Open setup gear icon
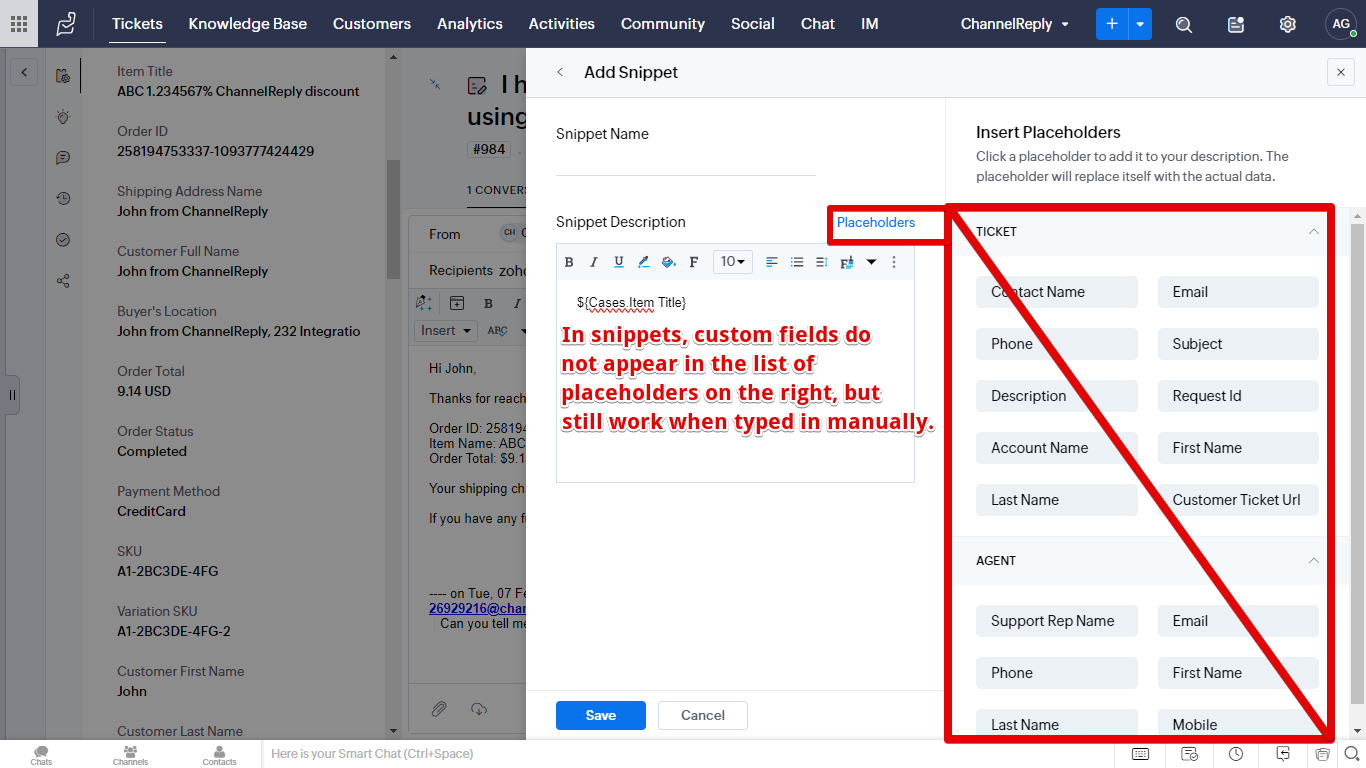The image size is (1366, 768). pos(1288,24)
